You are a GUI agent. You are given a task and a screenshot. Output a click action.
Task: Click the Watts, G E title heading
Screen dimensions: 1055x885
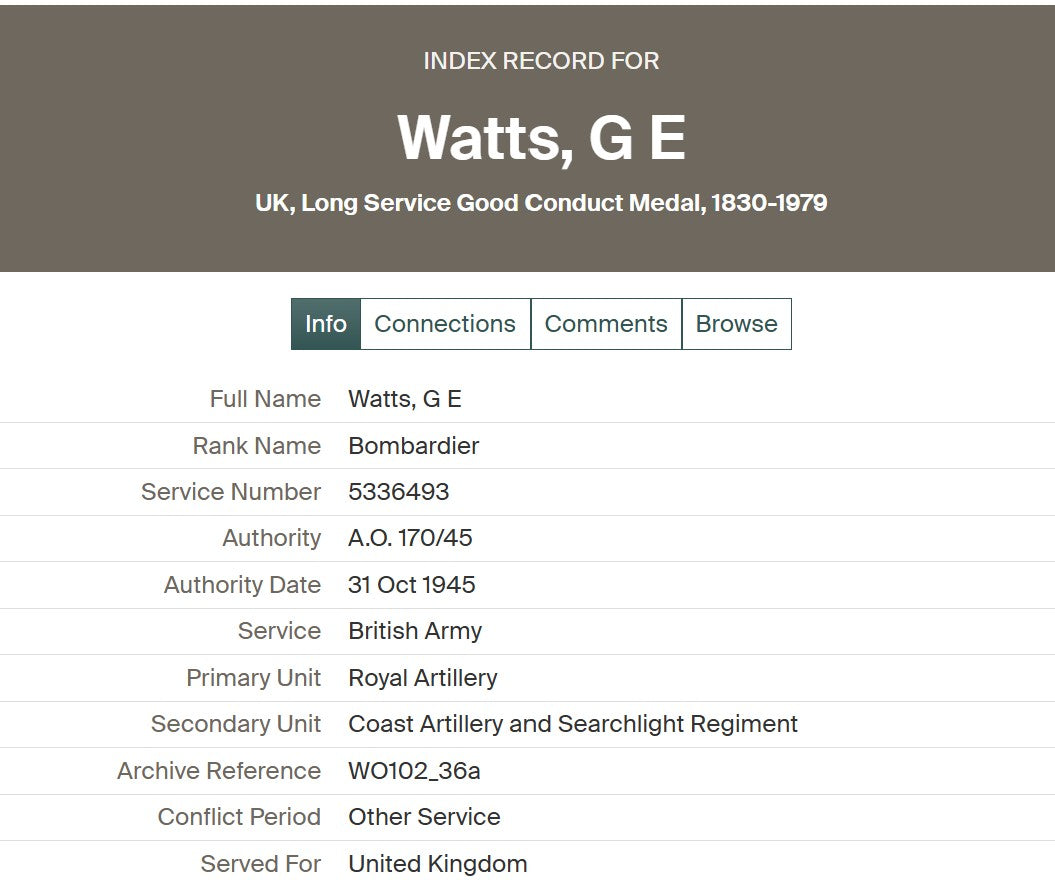pyautogui.click(x=542, y=137)
